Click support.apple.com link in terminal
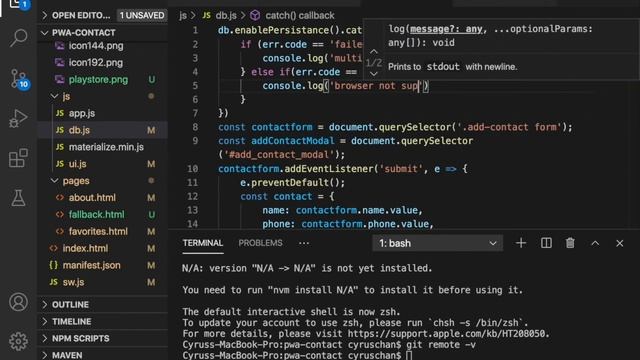 pos(447,334)
